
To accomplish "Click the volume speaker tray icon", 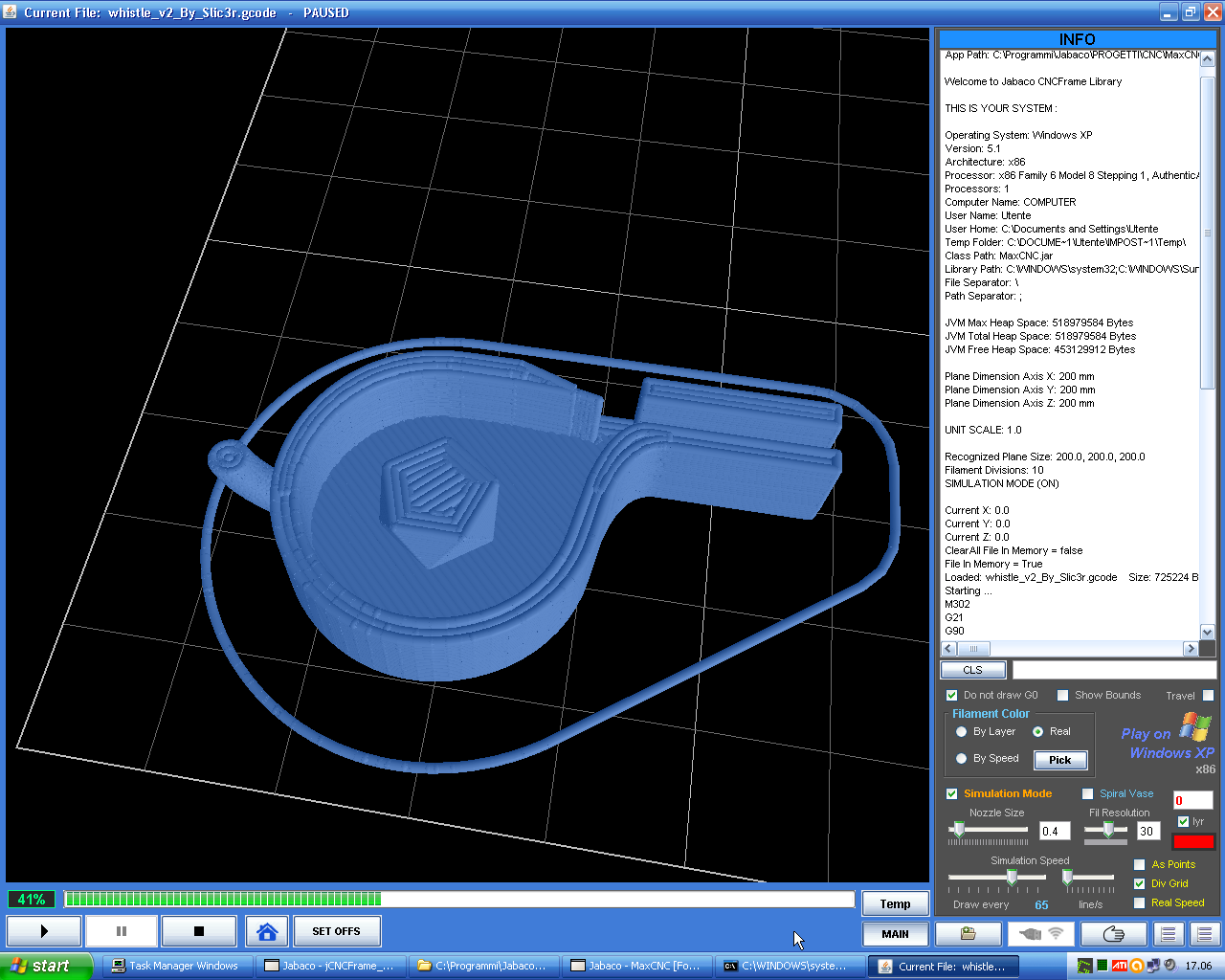I will (1169, 966).
